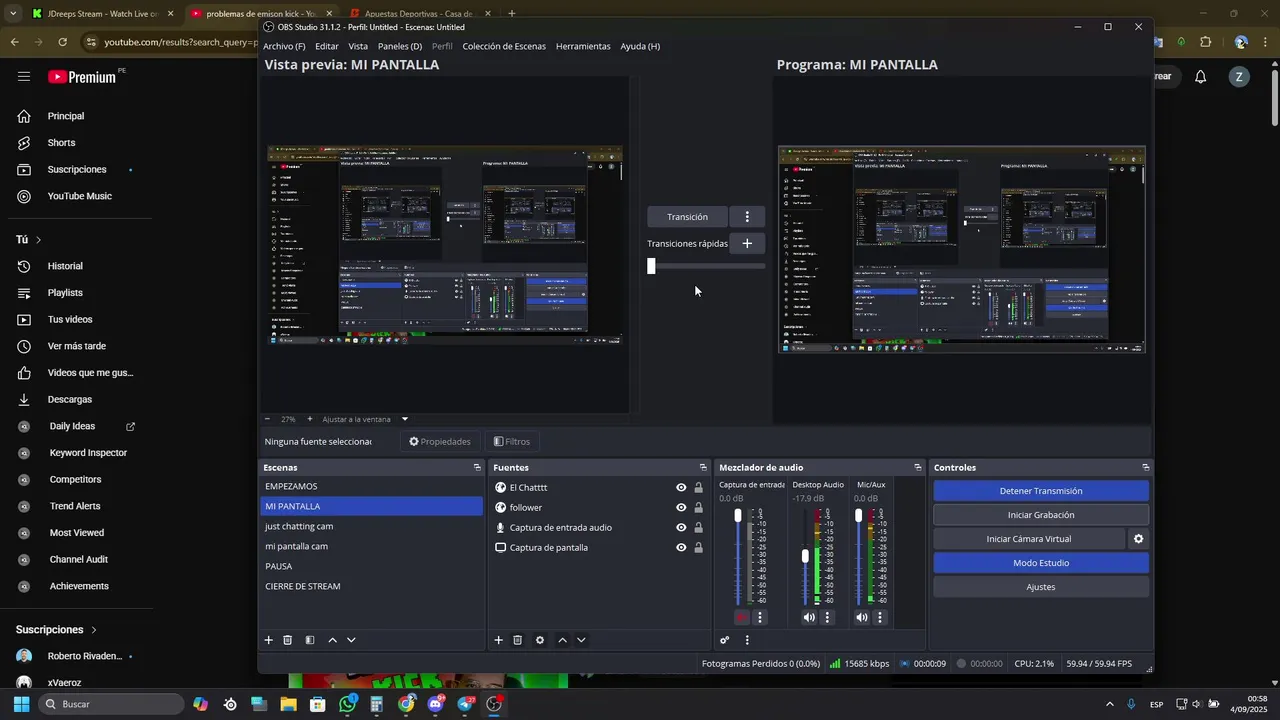Pop out the Escenas dock panel
The width and height of the screenshot is (1280, 720).
pyautogui.click(x=477, y=468)
